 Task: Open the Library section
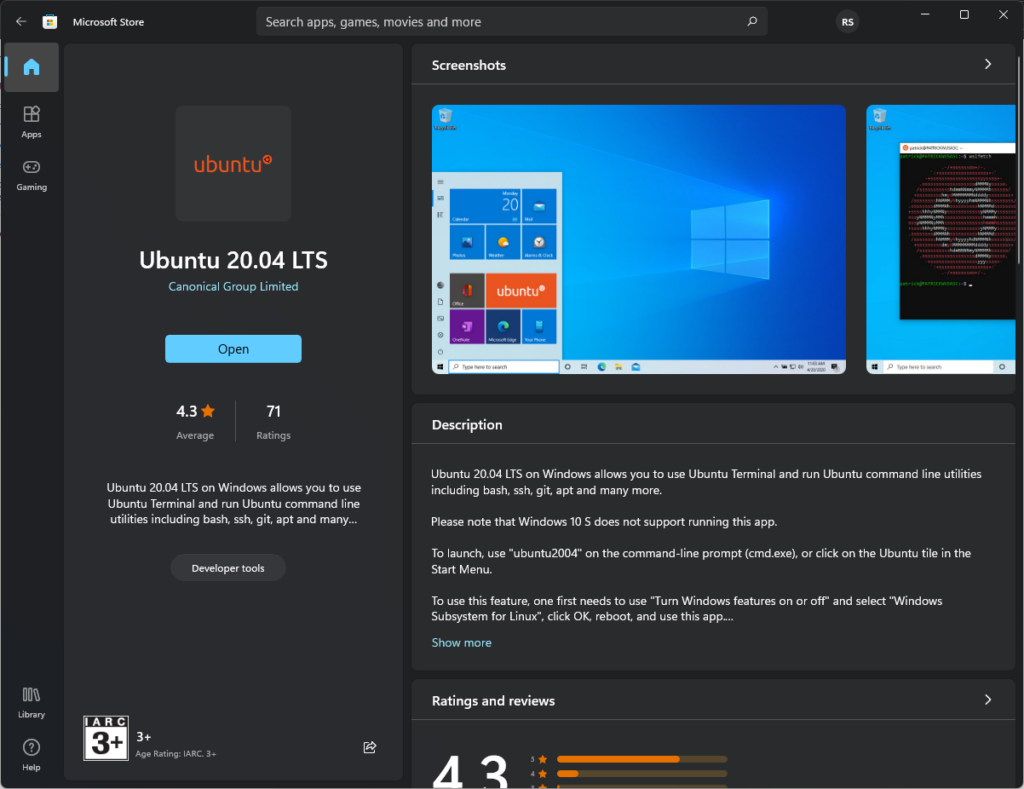point(31,703)
